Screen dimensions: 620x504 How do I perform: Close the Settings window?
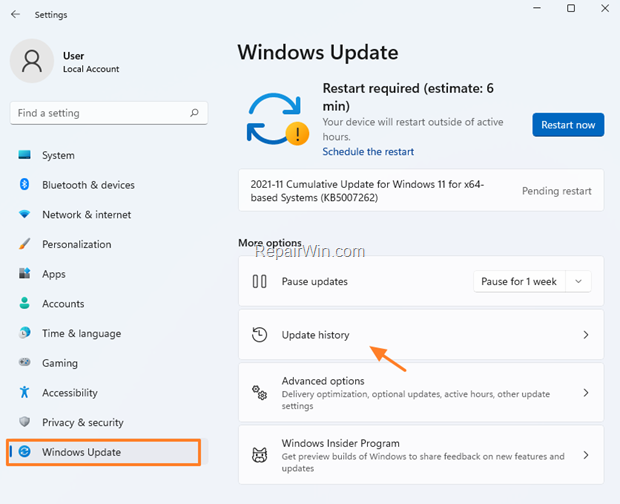(605, 8)
